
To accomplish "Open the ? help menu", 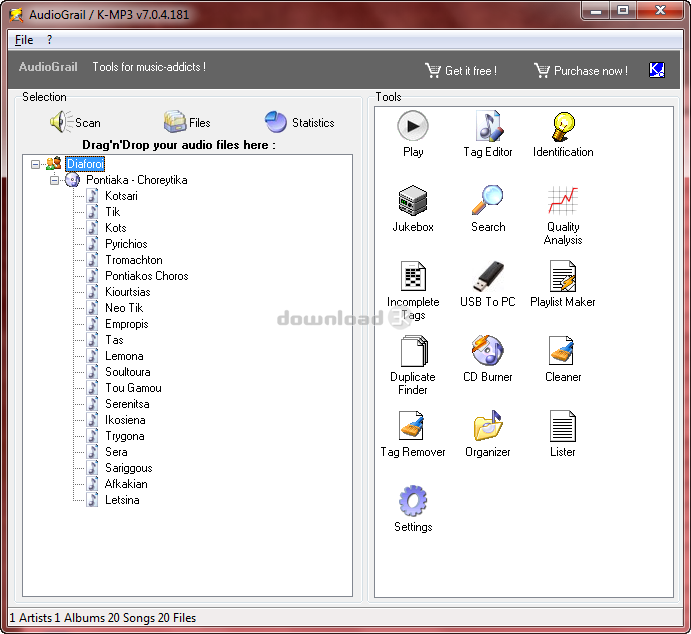I will tap(49, 40).
